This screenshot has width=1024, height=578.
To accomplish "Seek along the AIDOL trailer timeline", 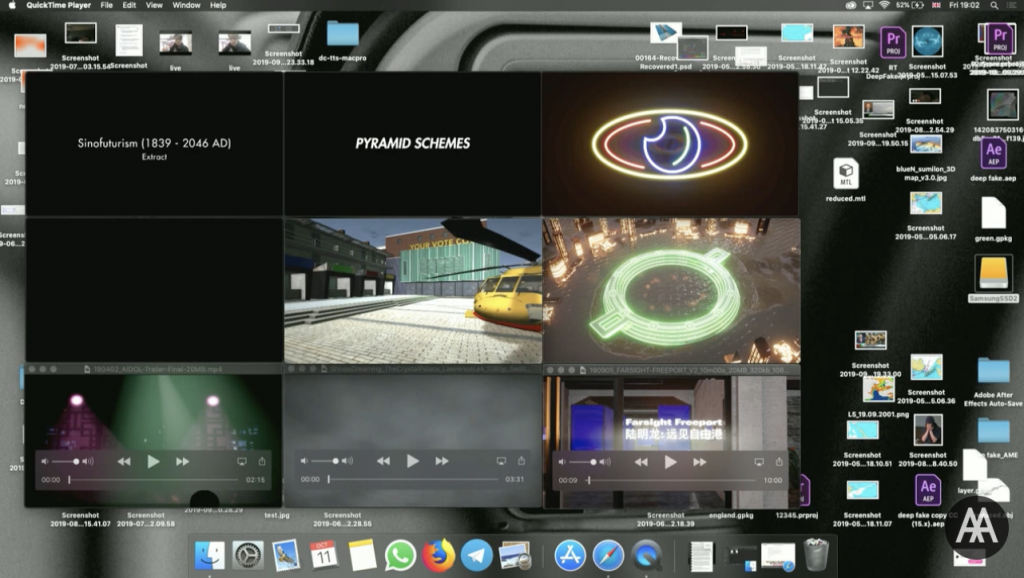I will coord(153,479).
